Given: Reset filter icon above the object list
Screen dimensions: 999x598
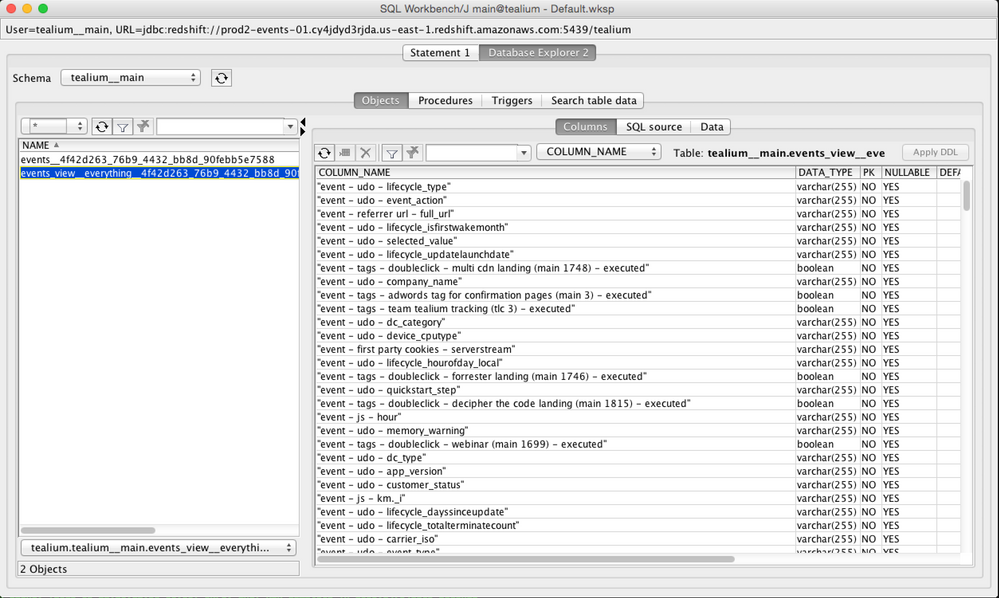Looking at the screenshot, I should click(x=143, y=127).
